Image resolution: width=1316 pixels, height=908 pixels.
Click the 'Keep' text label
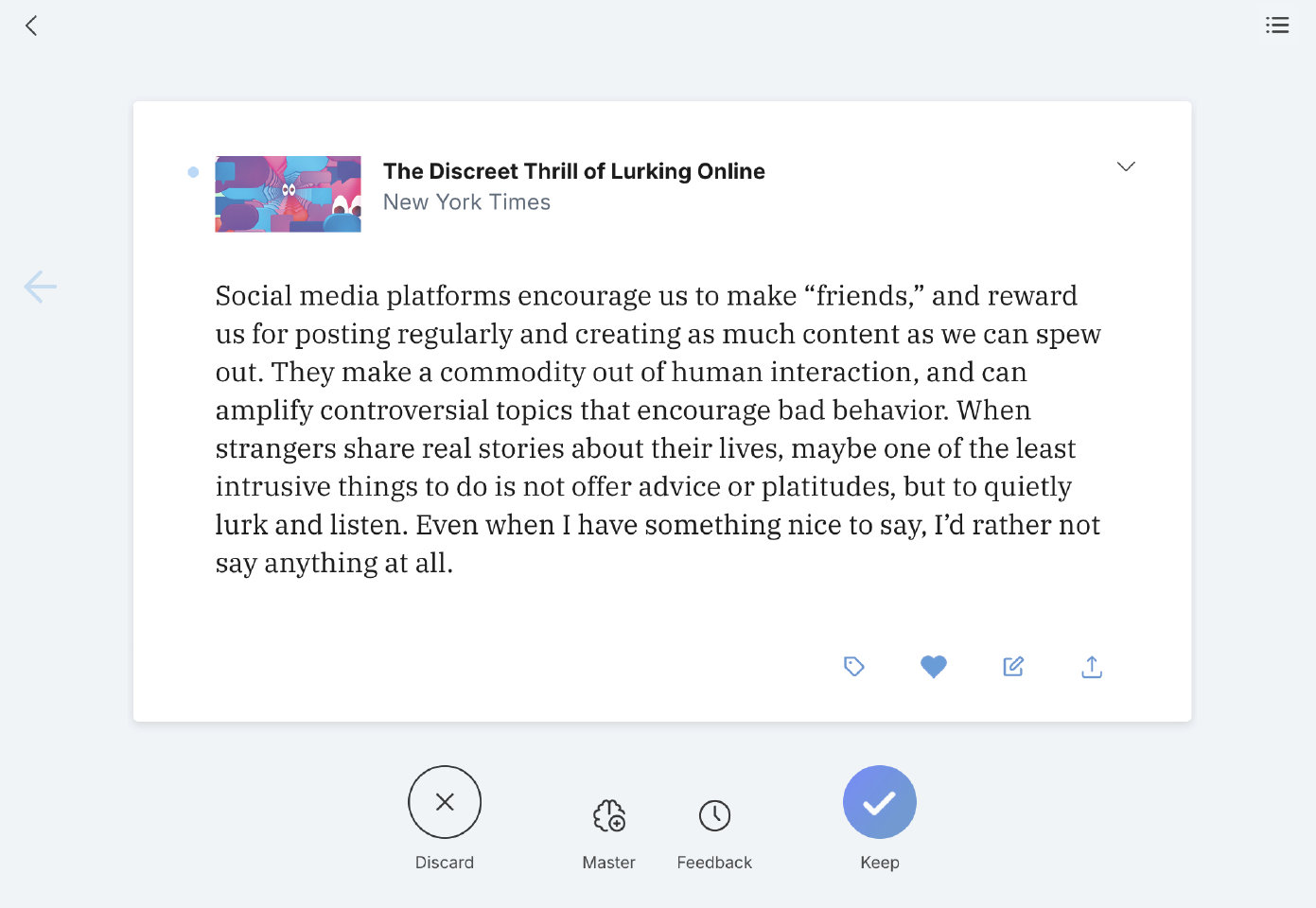point(880,863)
